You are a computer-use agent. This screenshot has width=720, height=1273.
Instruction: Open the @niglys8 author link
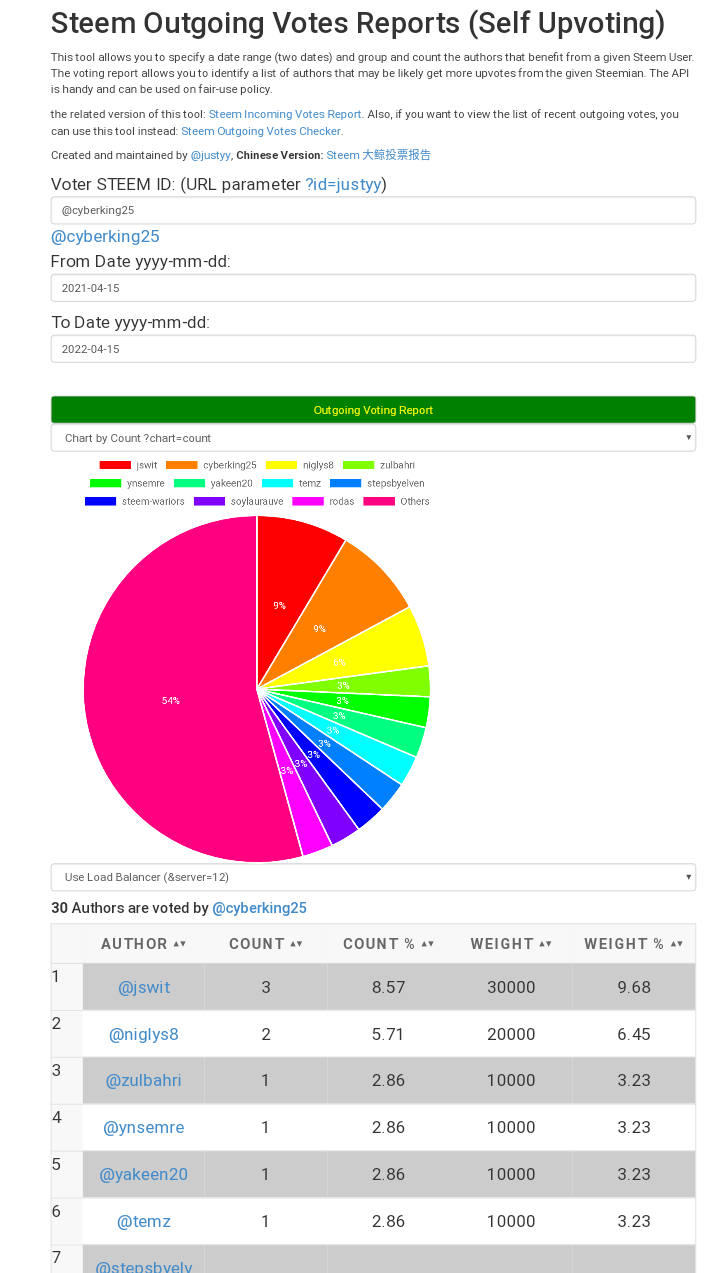[x=144, y=1034]
